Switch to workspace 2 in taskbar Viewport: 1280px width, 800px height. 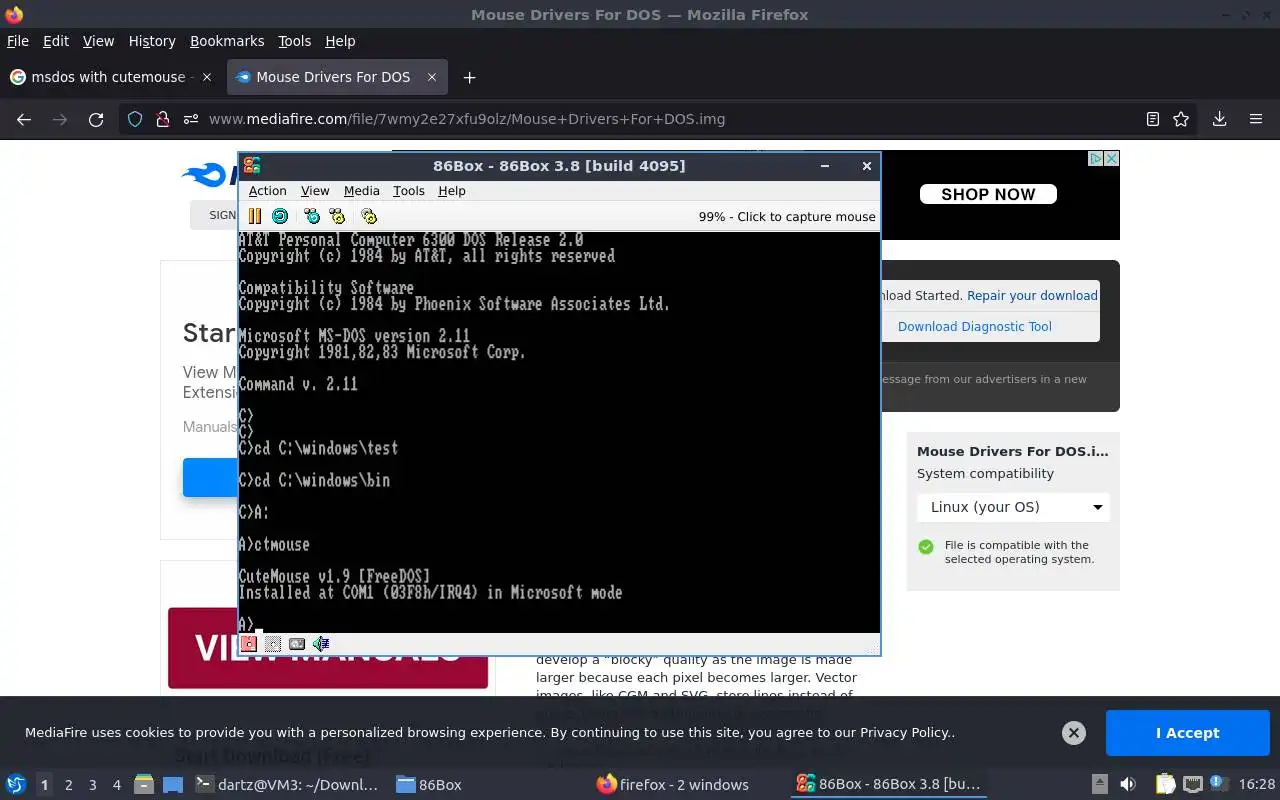coord(68,785)
